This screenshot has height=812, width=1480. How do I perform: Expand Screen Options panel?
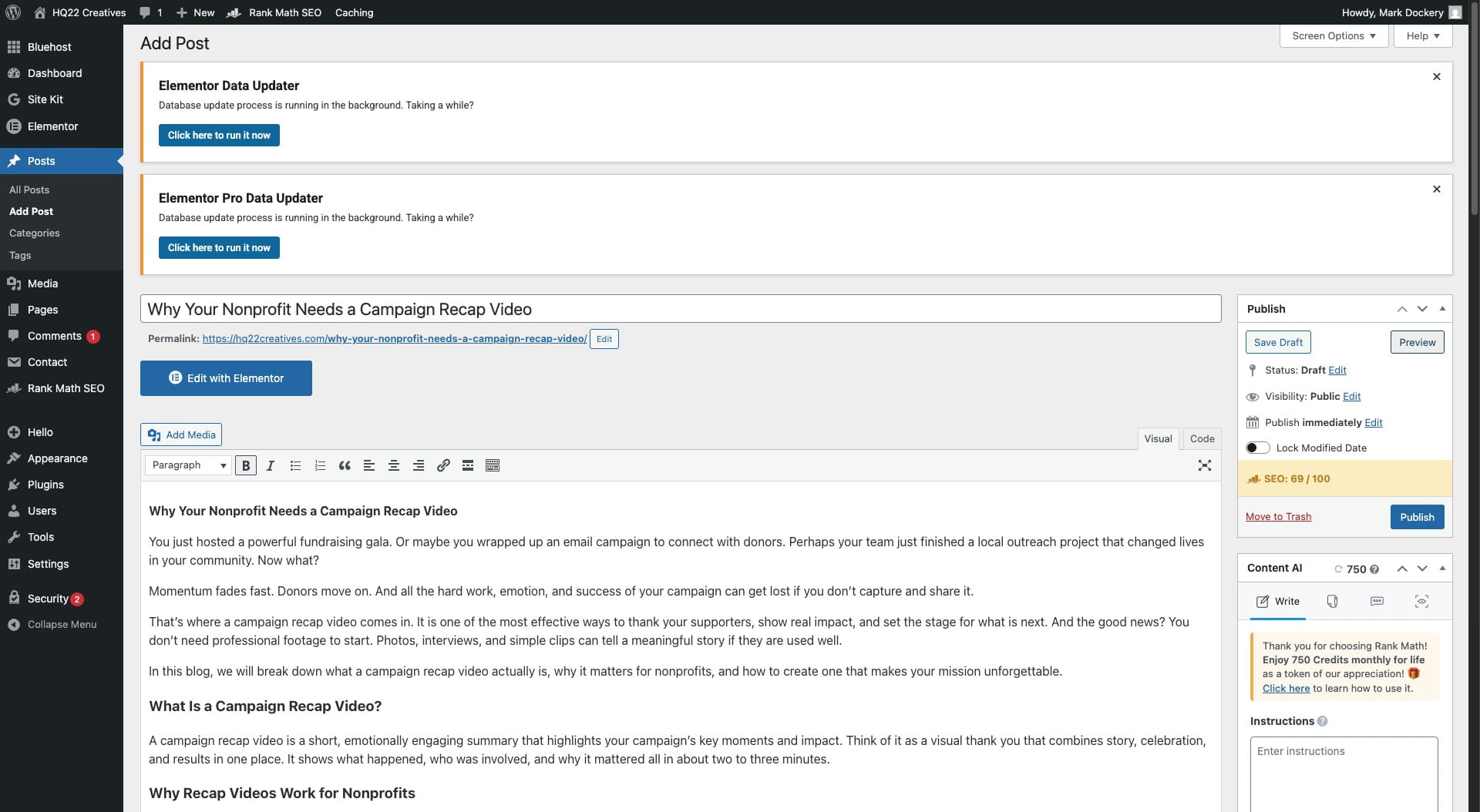tap(1334, 36)
